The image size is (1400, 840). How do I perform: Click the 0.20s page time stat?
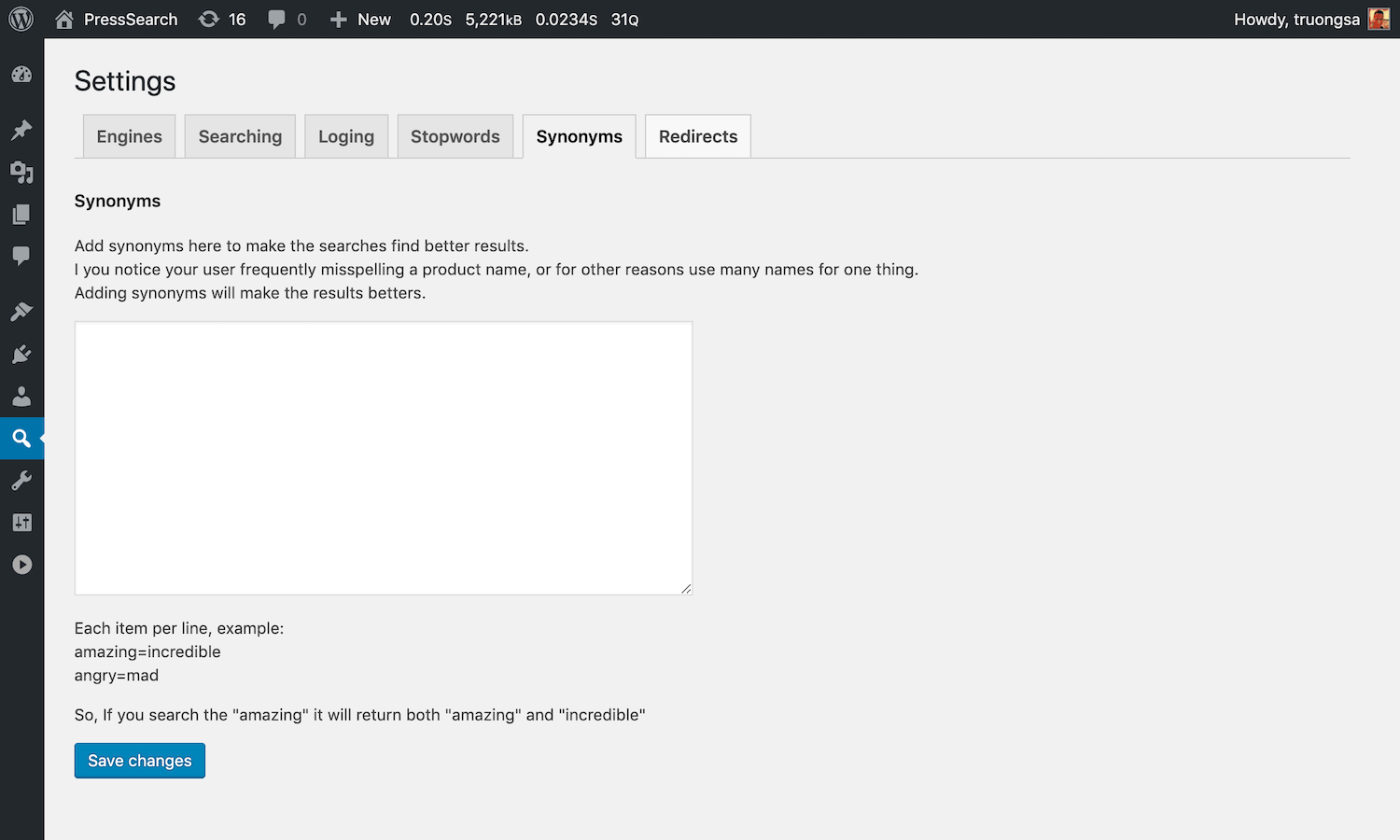(430, 20)
